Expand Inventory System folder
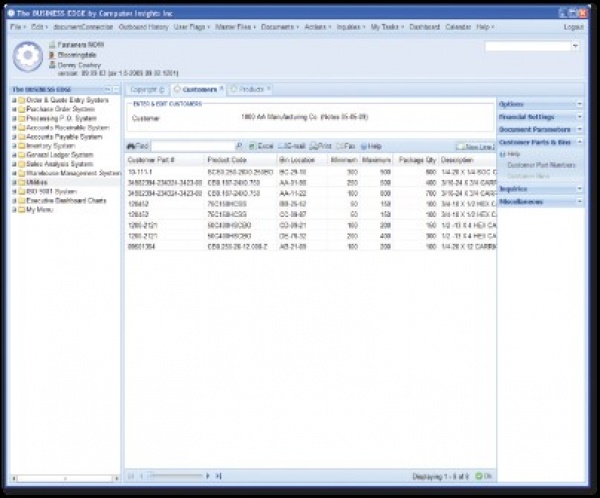Screen dimensions: 600x498 coord(14,146)
